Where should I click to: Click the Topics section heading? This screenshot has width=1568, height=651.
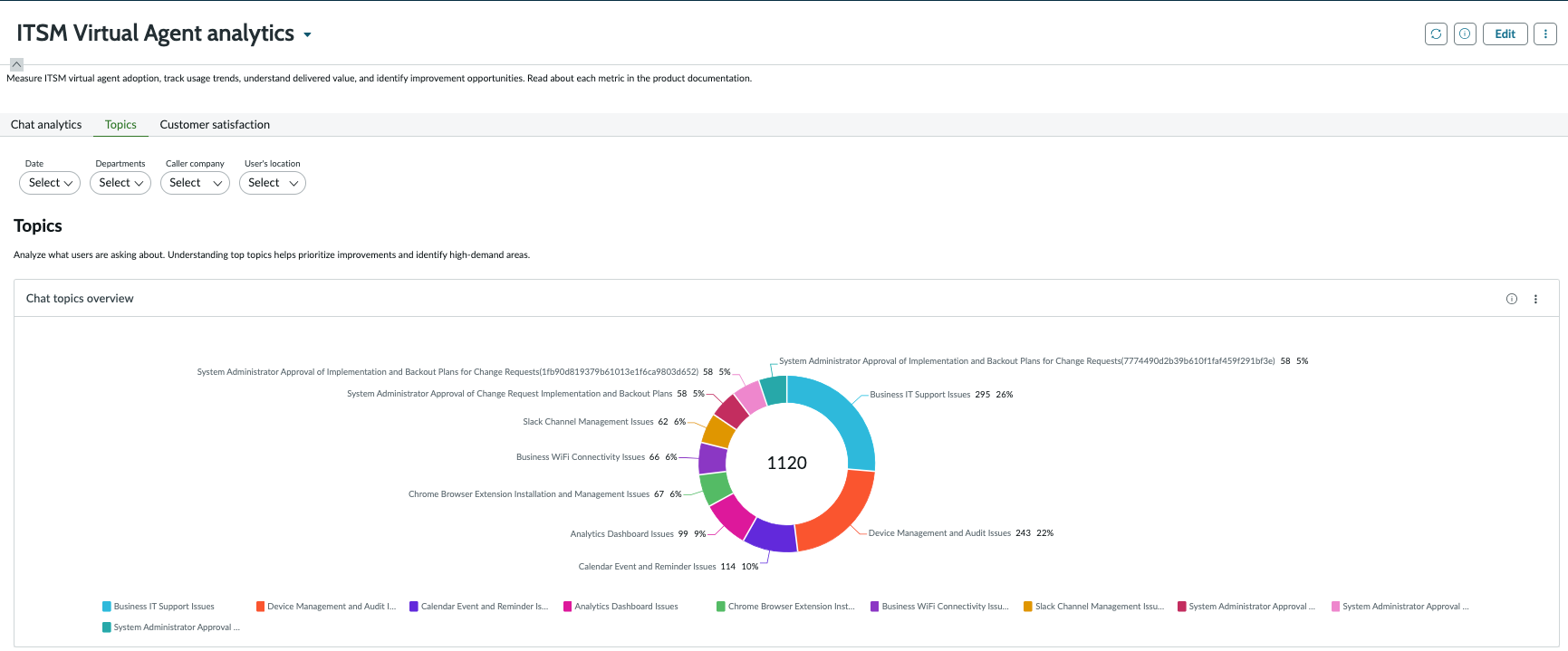38,226
